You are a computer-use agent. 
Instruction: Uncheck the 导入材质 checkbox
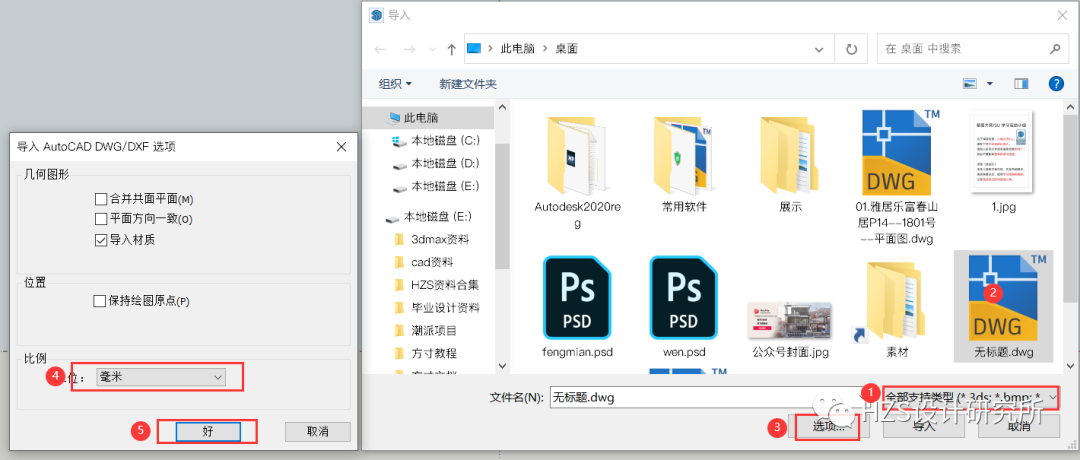(x=101, y=240)
